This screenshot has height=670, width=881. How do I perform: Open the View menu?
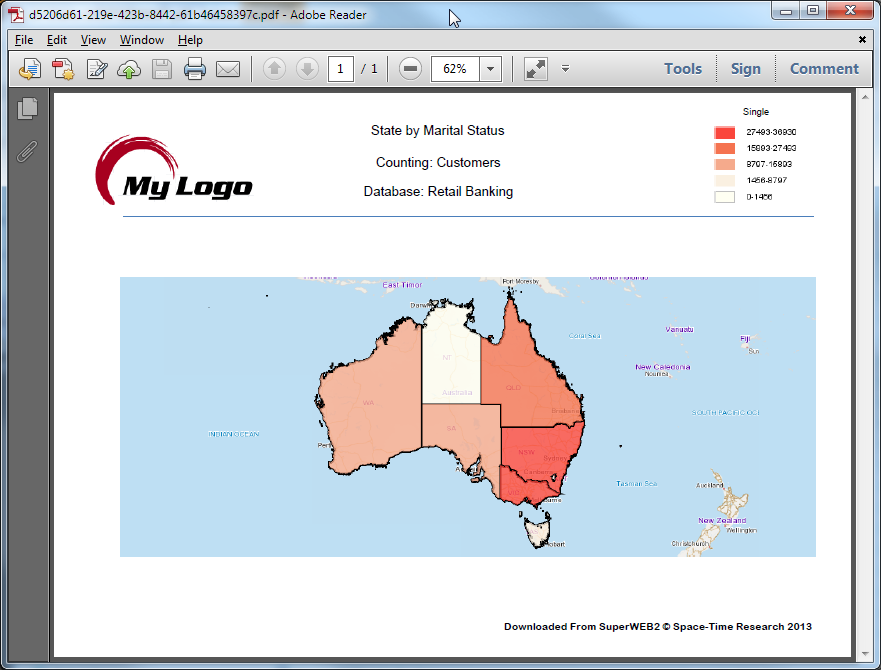click(x=93, y=40)
